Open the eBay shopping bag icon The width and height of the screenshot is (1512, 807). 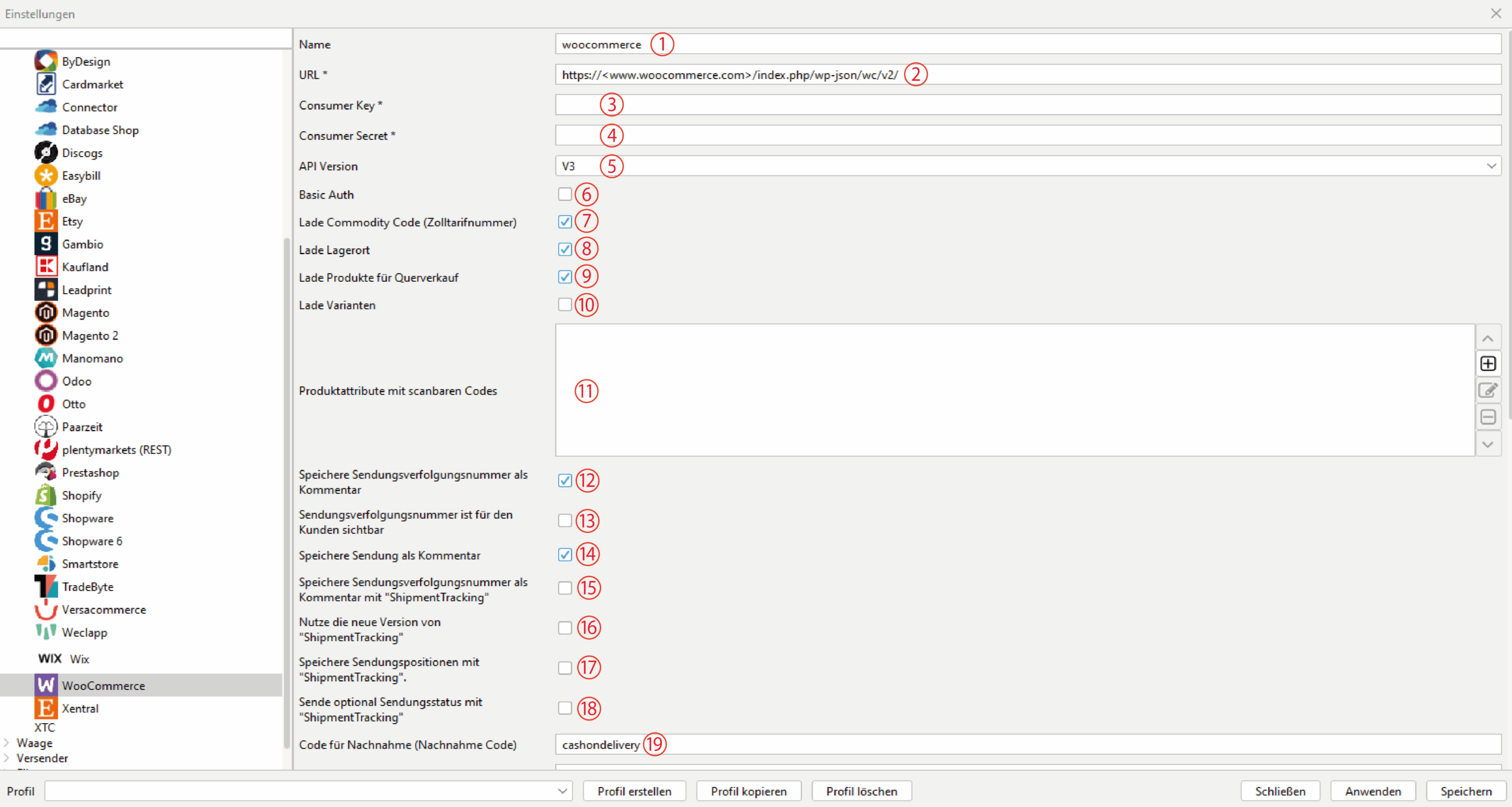pyautogui.click(x=46, y=199)
